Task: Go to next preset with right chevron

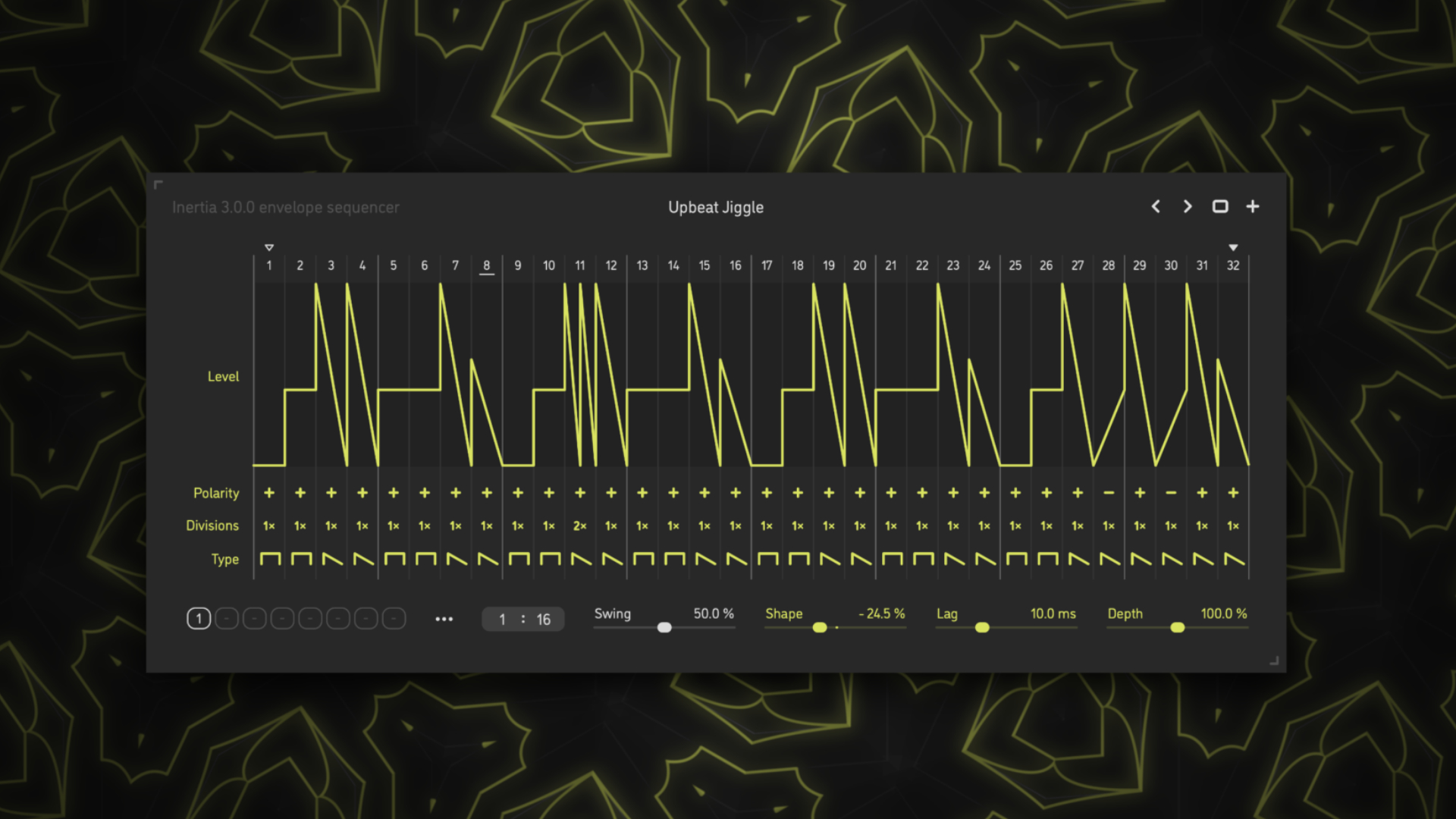Action: 1188,206
